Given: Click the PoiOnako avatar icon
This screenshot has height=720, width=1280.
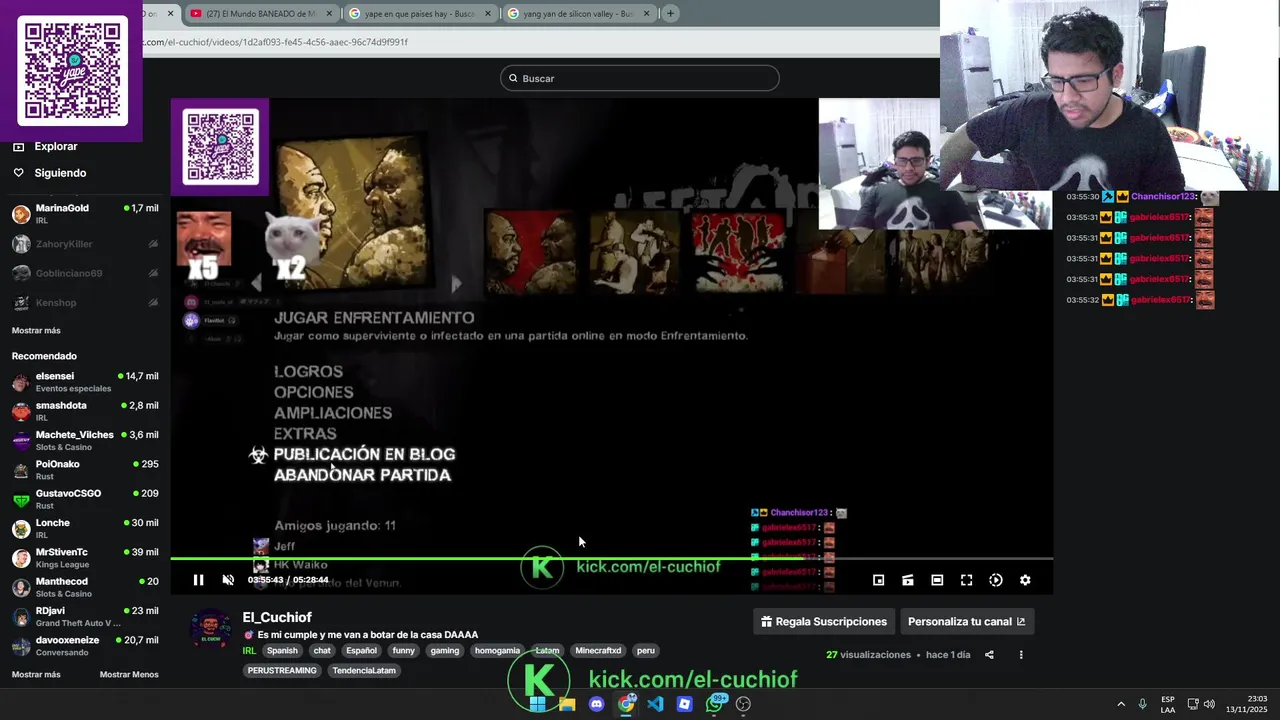Looking at the screenshot, I should pyautogui.click(x=21, y=470).
